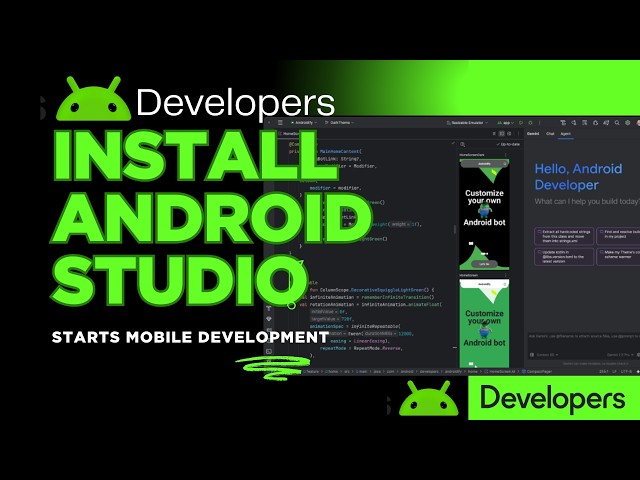Click the T-shaped icon in the left tool strip
Viewport: 640px width, 480px height.
click(x=269, y=308)
